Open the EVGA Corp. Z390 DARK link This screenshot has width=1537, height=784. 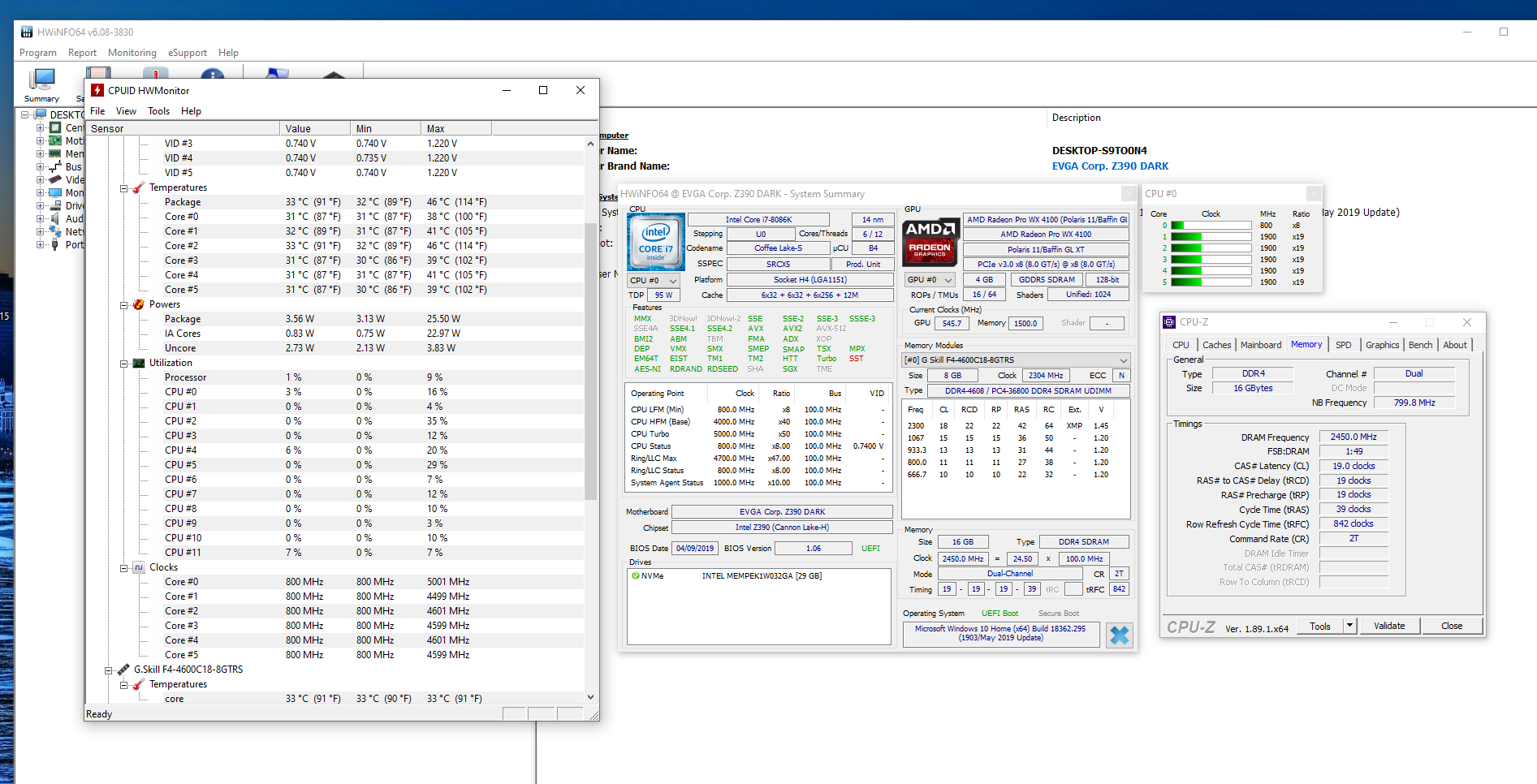tap(1110, 166)
